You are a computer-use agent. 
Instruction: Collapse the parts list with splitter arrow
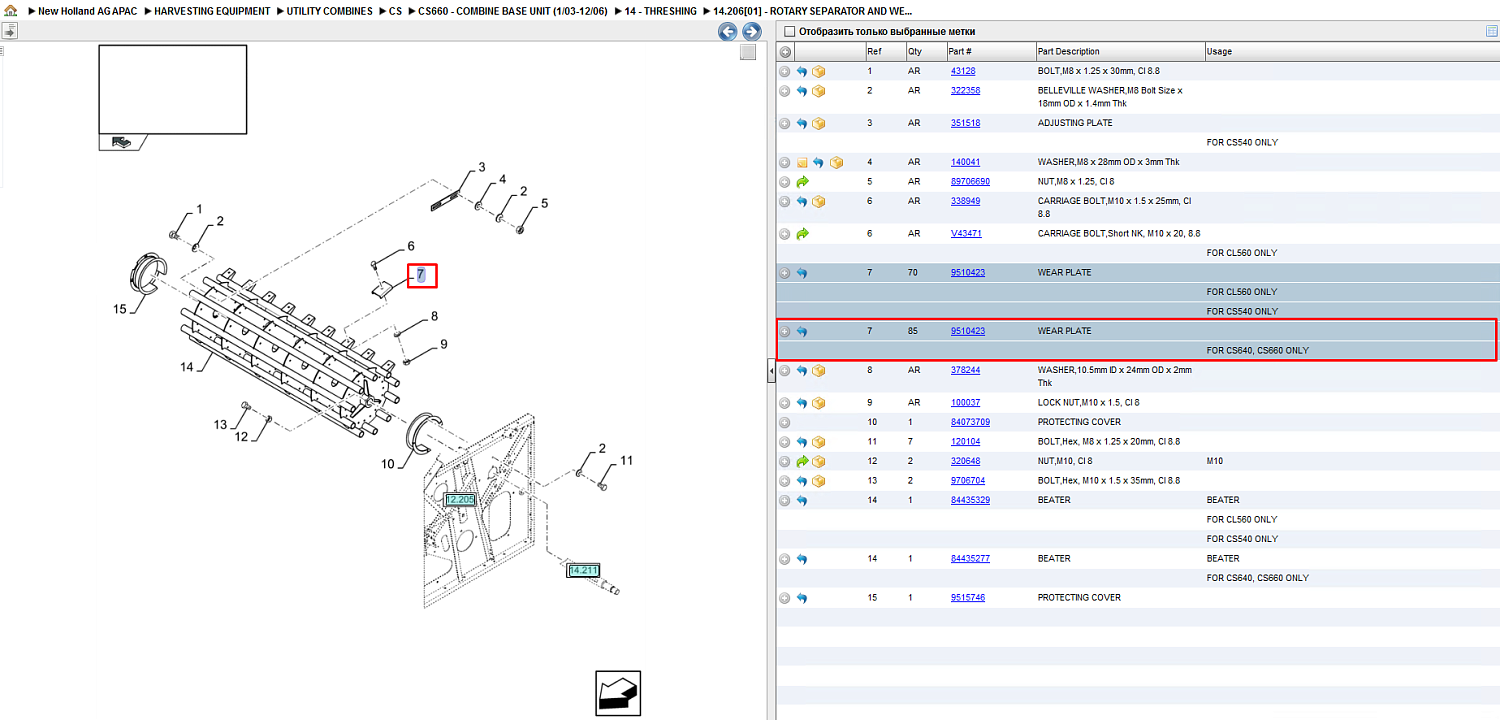(x=771, y=372)
